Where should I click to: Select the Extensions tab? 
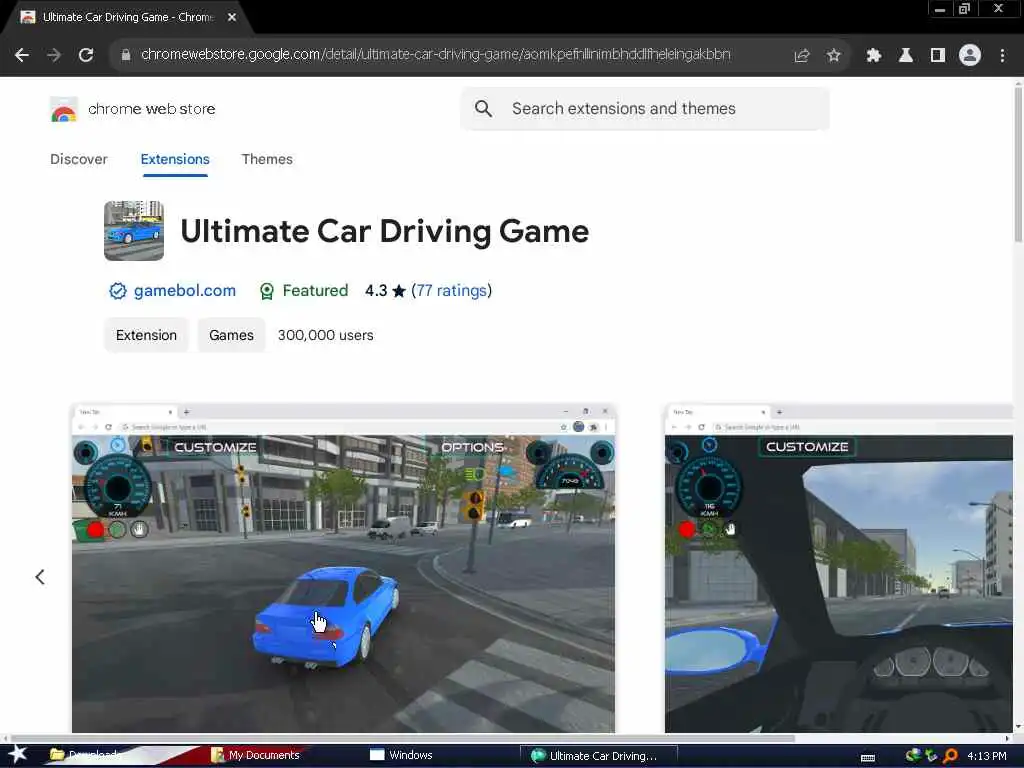coord(175,159)
